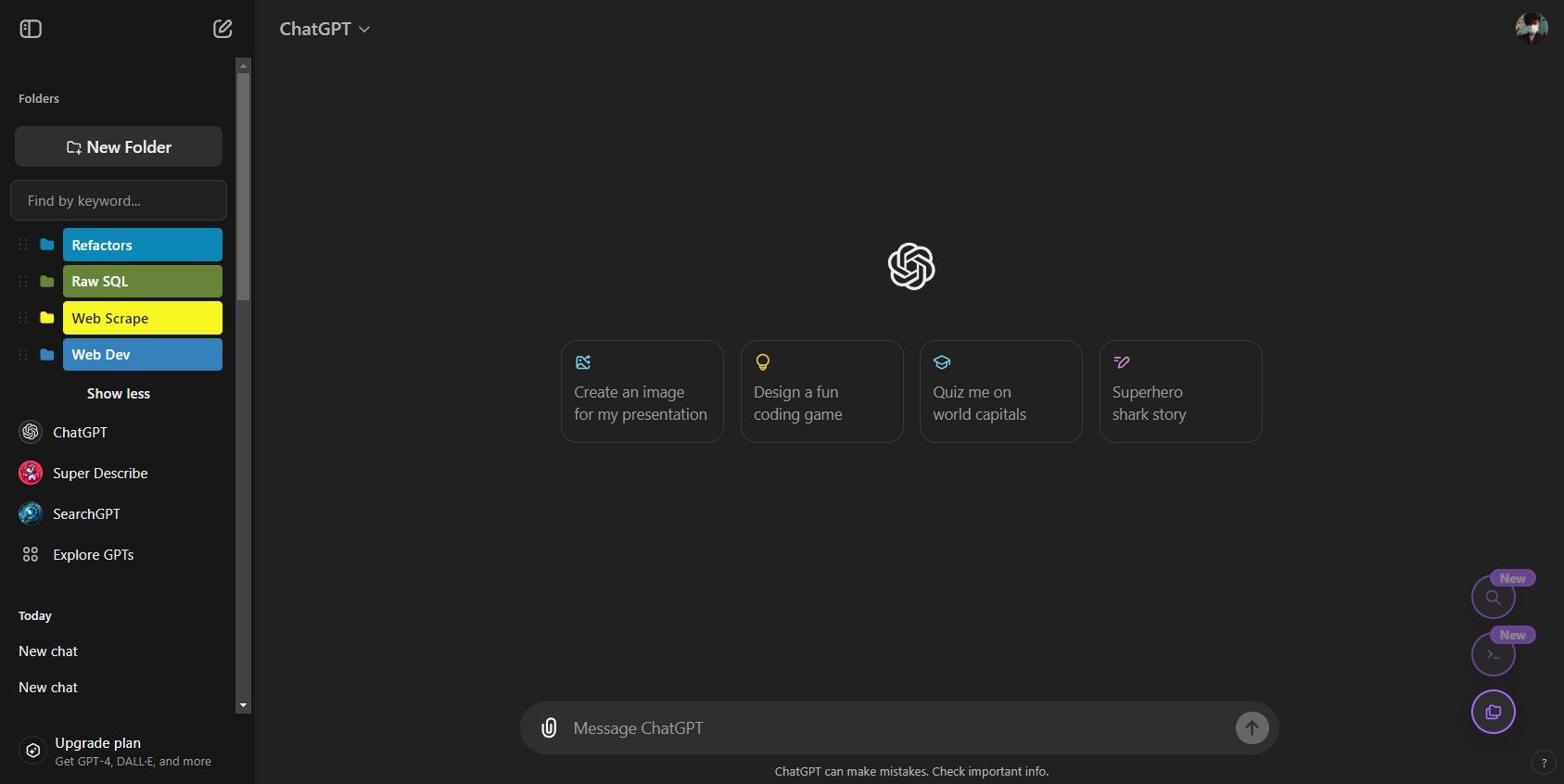The height and width of the screenshot is (784, 1564).
Task: Focus the Find by keyword search field
Action: tap(119, 200)
